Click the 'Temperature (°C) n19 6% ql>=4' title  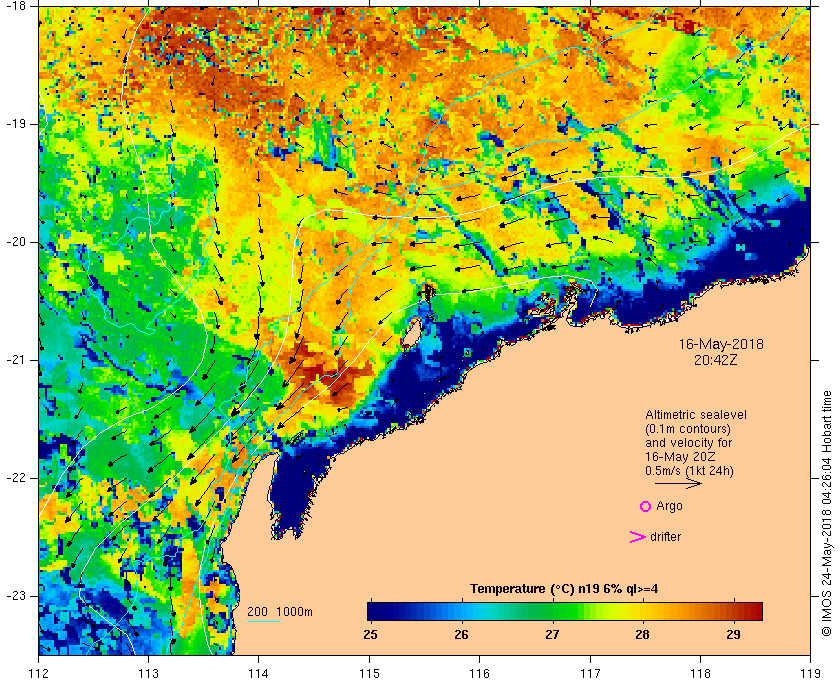[564, 589]
